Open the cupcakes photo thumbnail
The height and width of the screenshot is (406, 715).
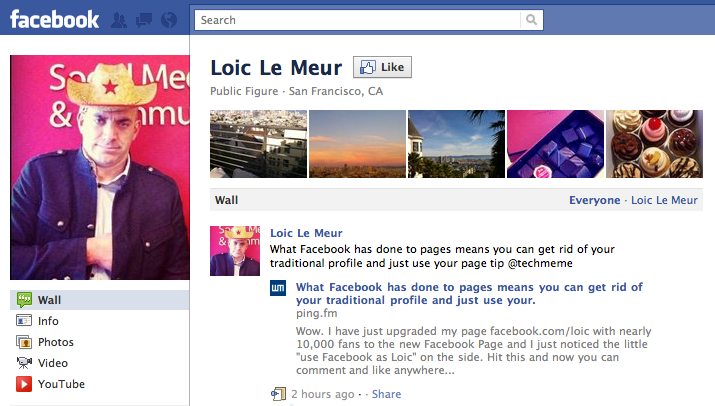(x=654, y=144)
